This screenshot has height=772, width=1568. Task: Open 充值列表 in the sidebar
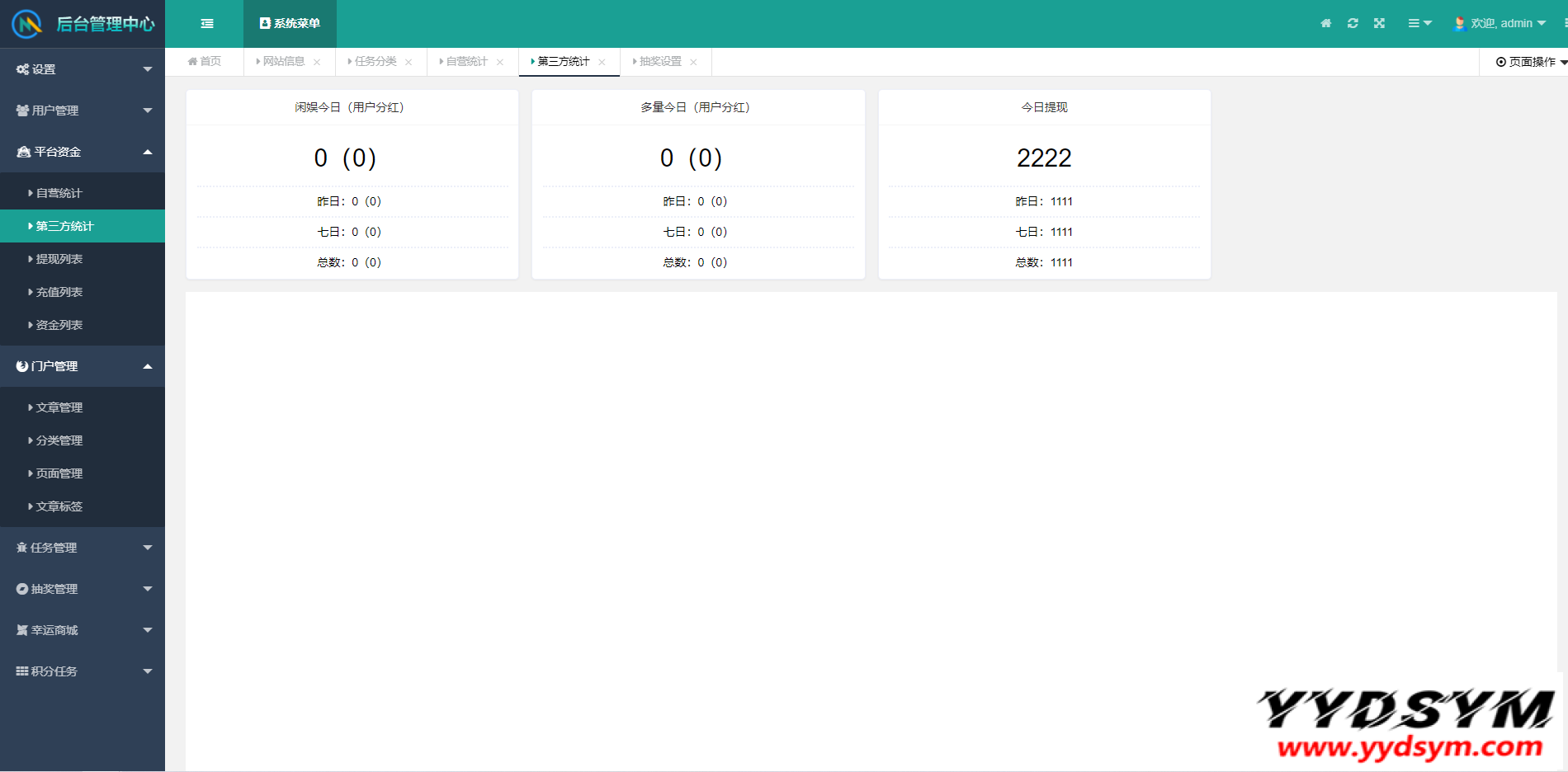point(59,292)
